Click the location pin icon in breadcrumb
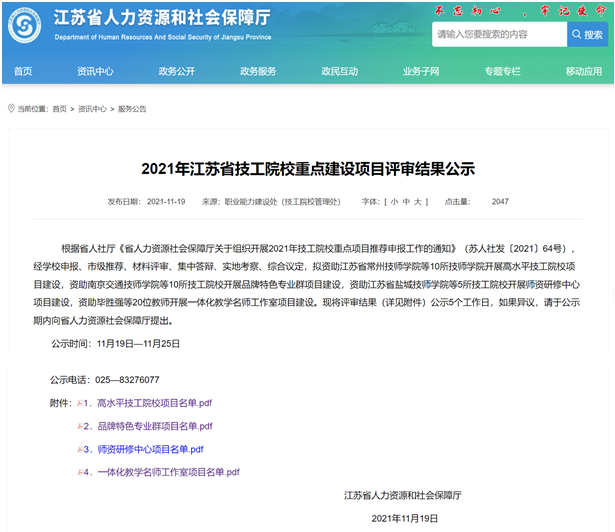This screenshot has height=532, width=615. pos(11,108)
